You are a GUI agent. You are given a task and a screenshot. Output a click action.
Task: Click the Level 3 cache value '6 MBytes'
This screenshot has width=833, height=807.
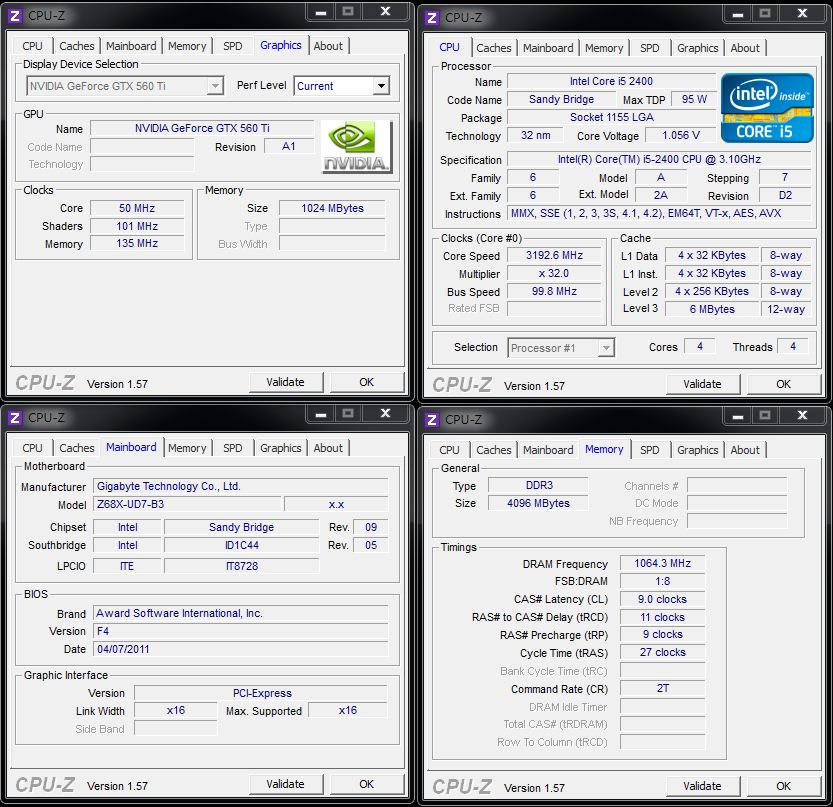(712, 309)
